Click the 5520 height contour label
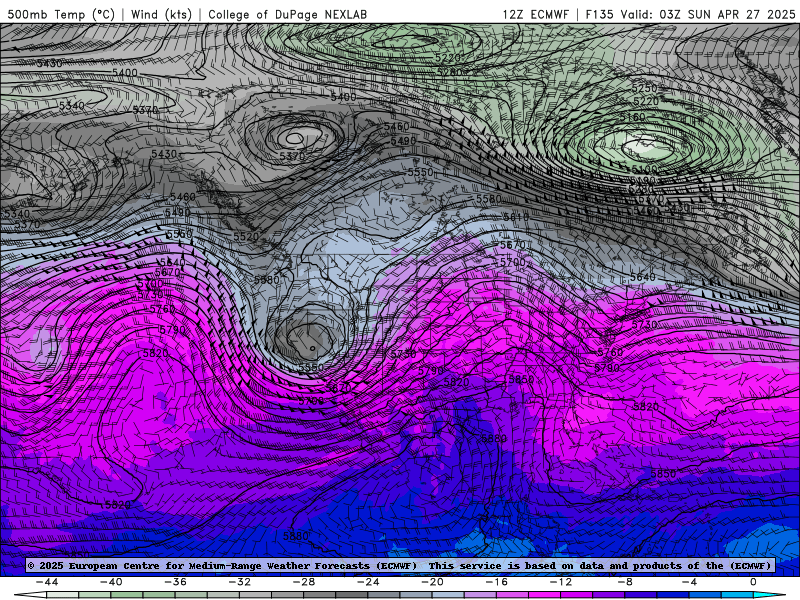 [x=246, y=237]
